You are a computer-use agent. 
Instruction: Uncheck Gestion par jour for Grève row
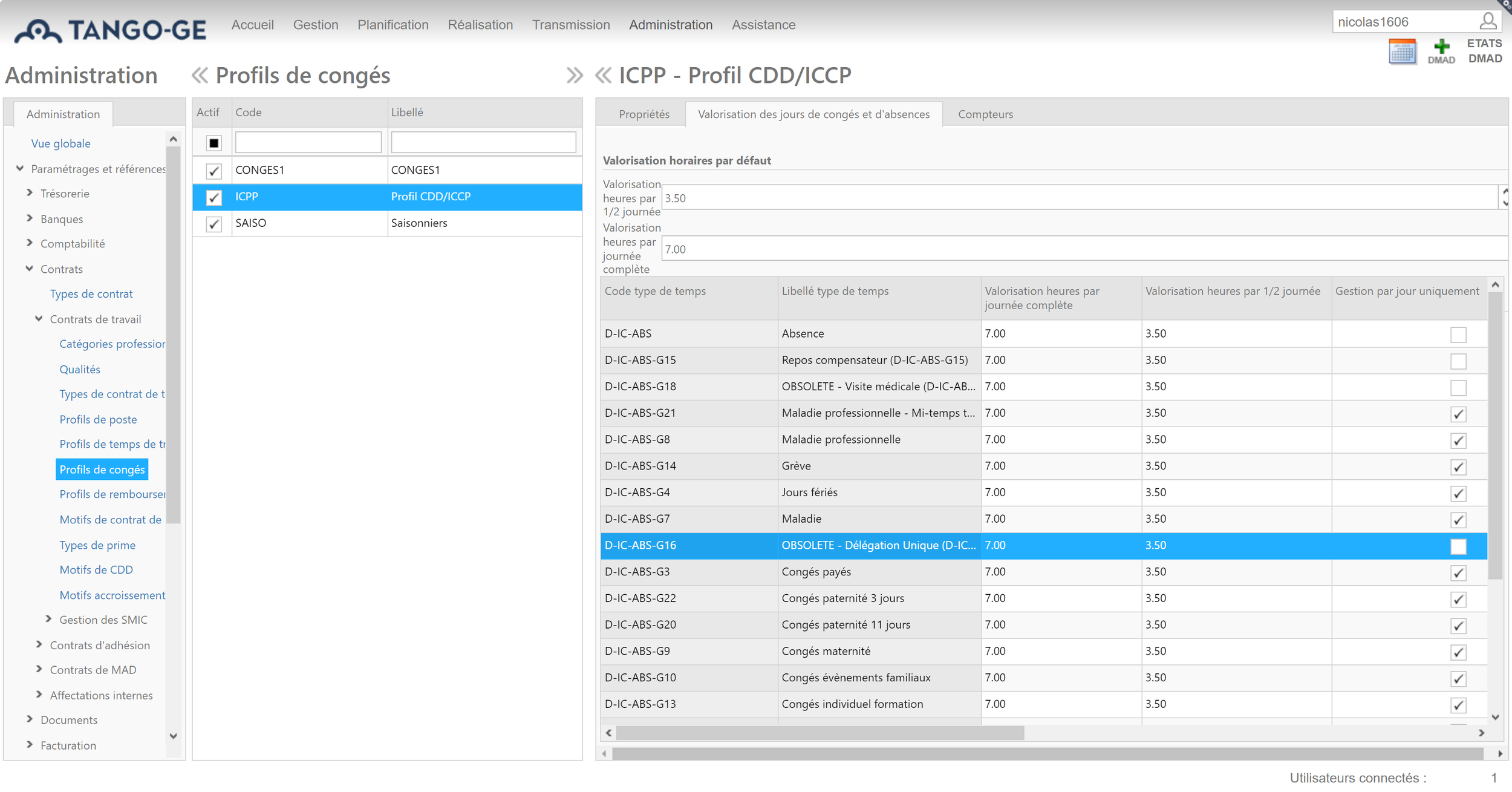(1458, 467)
